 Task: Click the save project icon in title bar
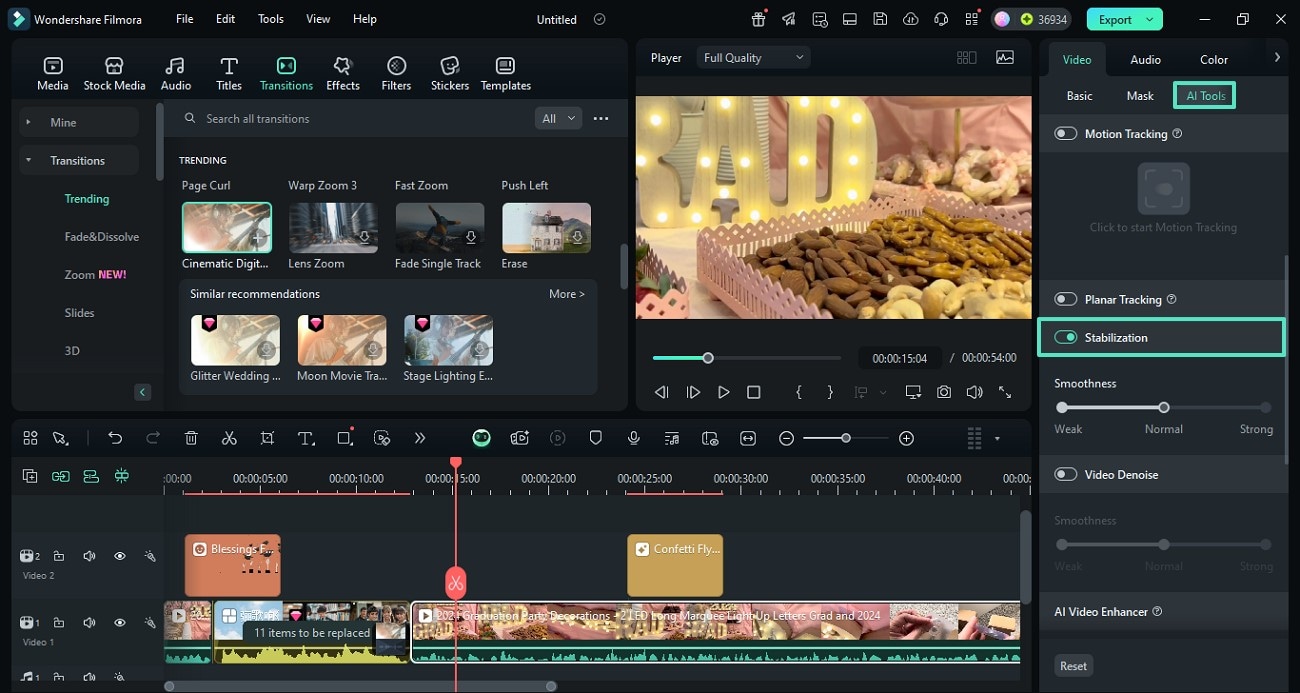[x=879, y=19]
